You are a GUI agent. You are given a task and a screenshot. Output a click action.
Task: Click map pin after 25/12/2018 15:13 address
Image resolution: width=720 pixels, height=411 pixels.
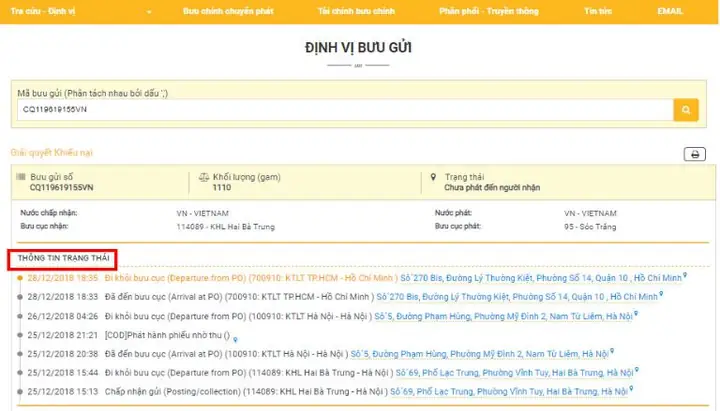[x=631, y=389]
